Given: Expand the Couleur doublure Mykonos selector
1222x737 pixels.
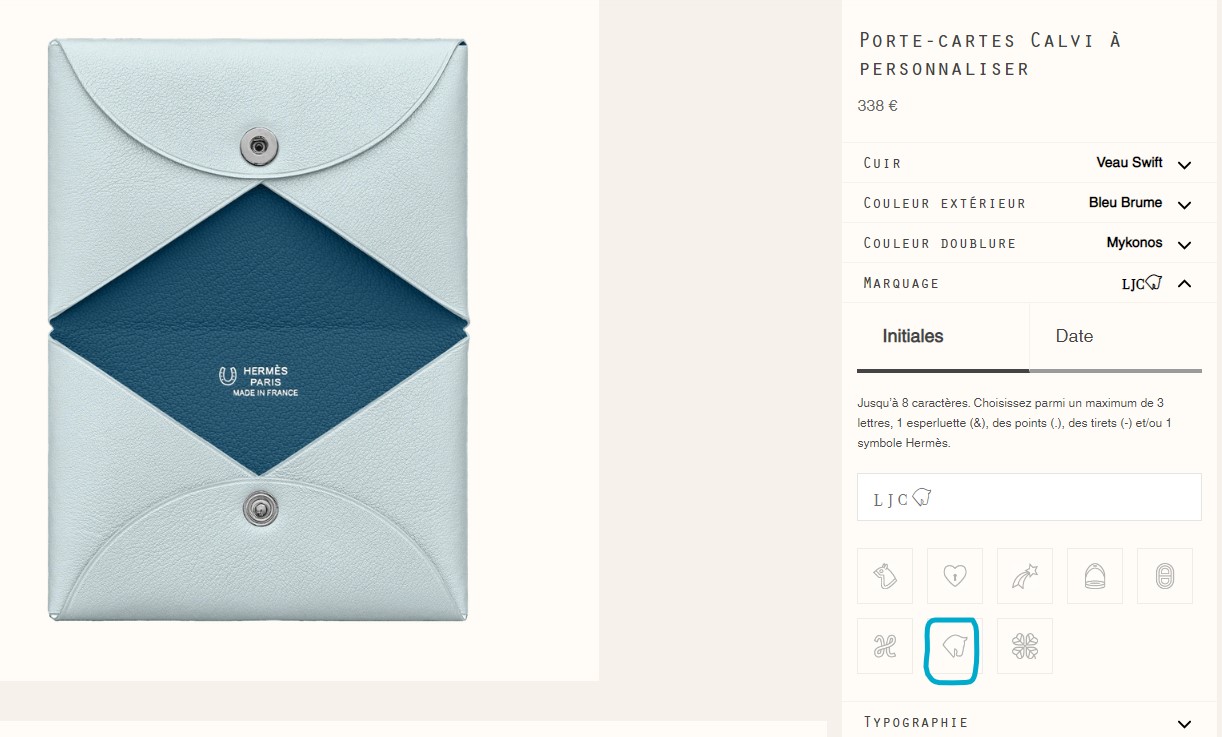Looking at the screenshot, I should [1029, 243].
